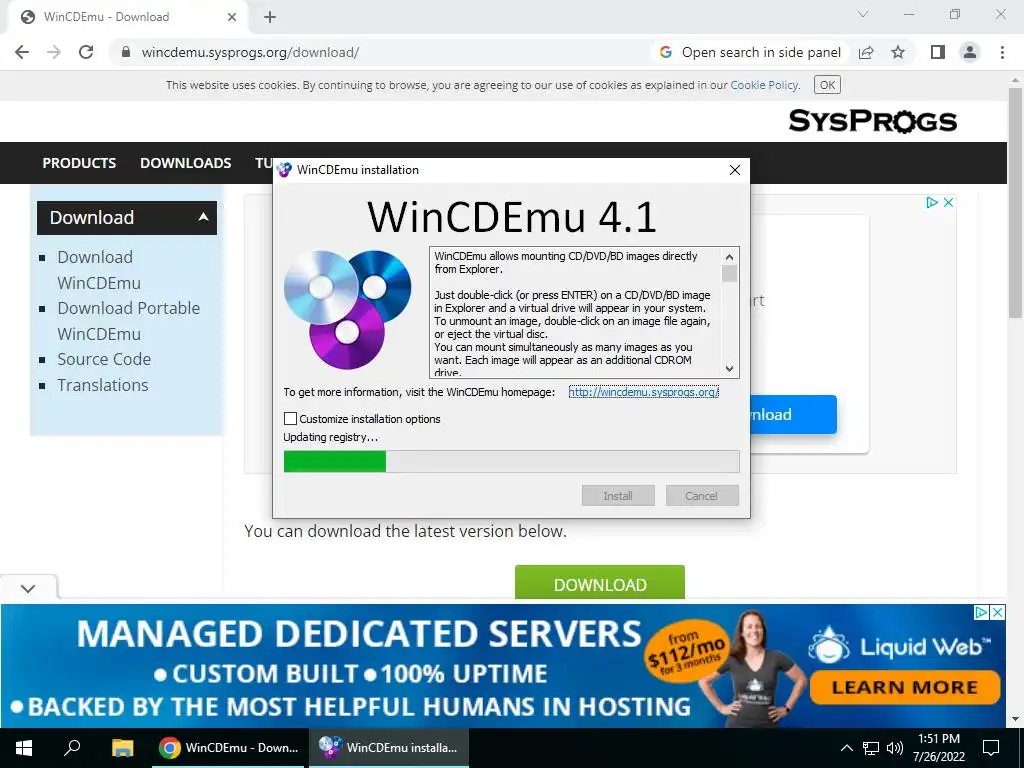Click the browser forward arrow
The height and width of the screenshot is (768, 1024).
tap(54, 52)
